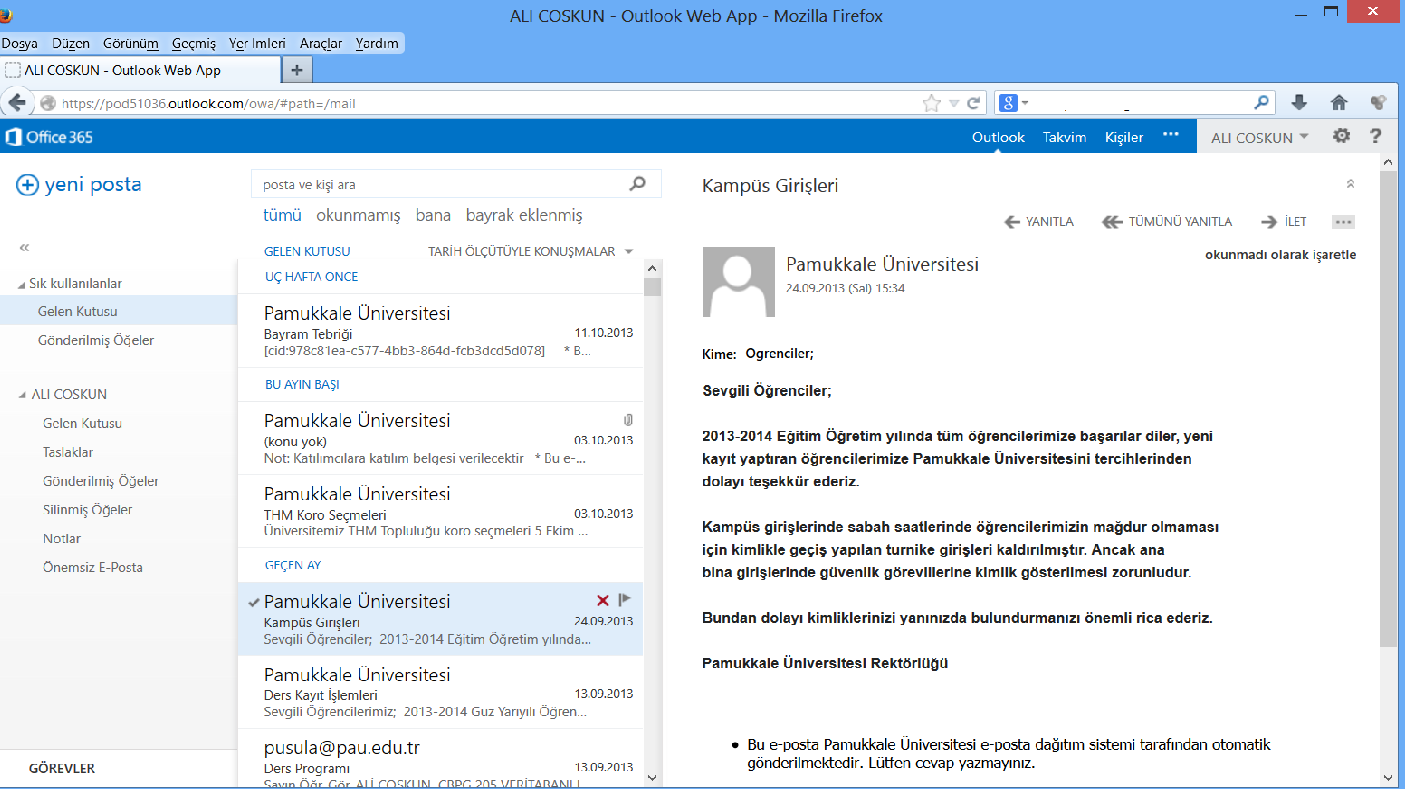Viewport: 1405px width, 789px height.
Task: Open Kişiler in top navigation
Action: (x=1124, y=137)
